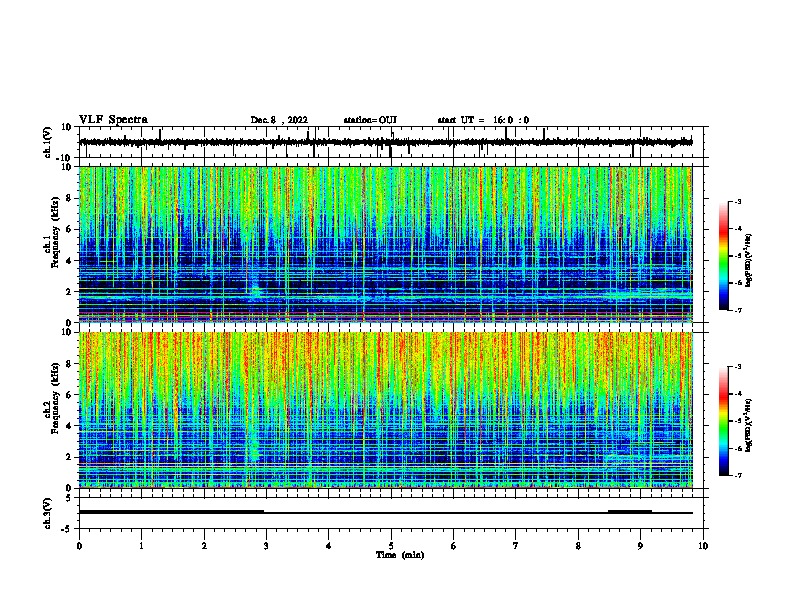This screenshot has width=792, height=612.
Task: Click the "-3" label on ch.1 color bar
Action: [738, 202]
